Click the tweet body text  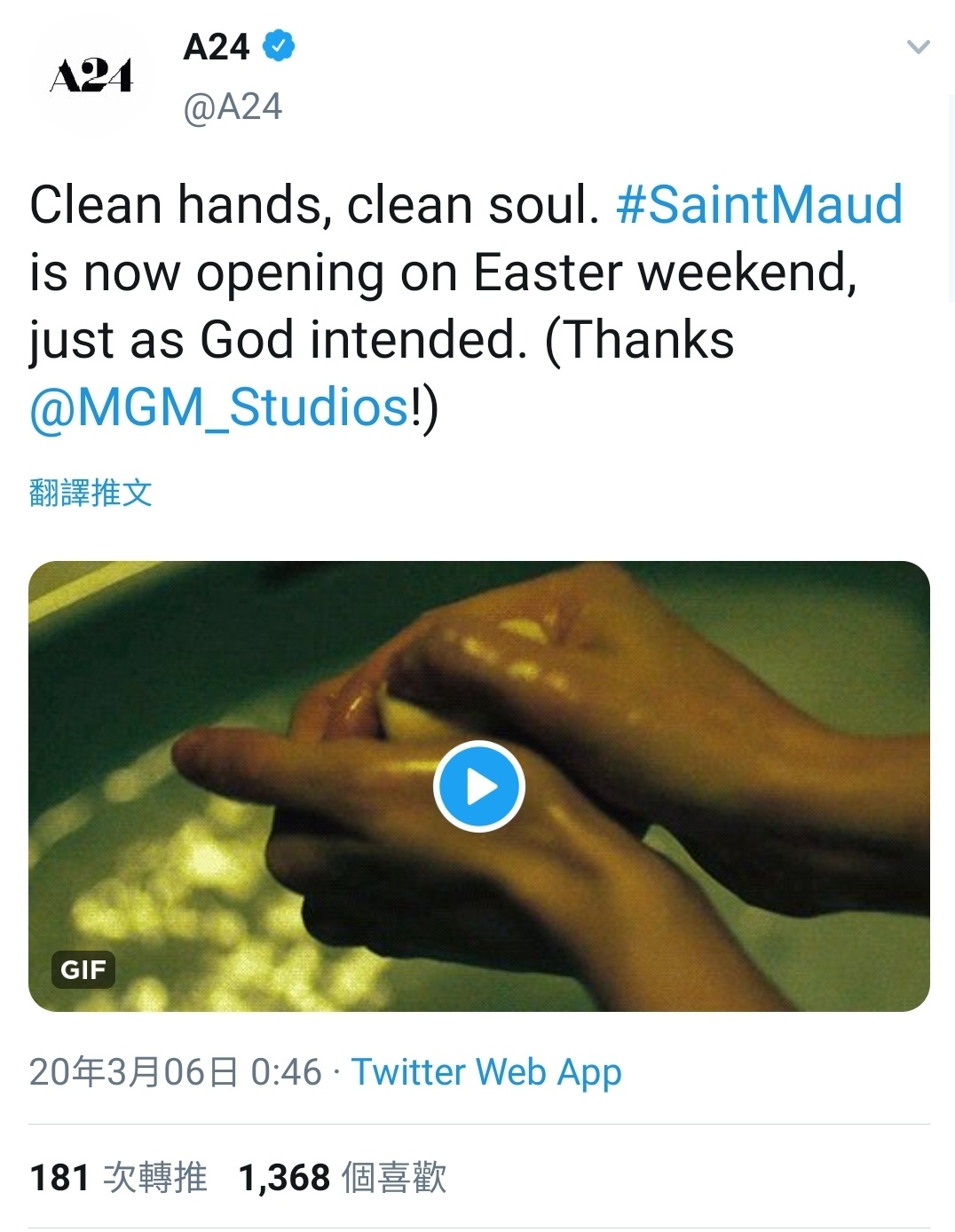(466, 306)
